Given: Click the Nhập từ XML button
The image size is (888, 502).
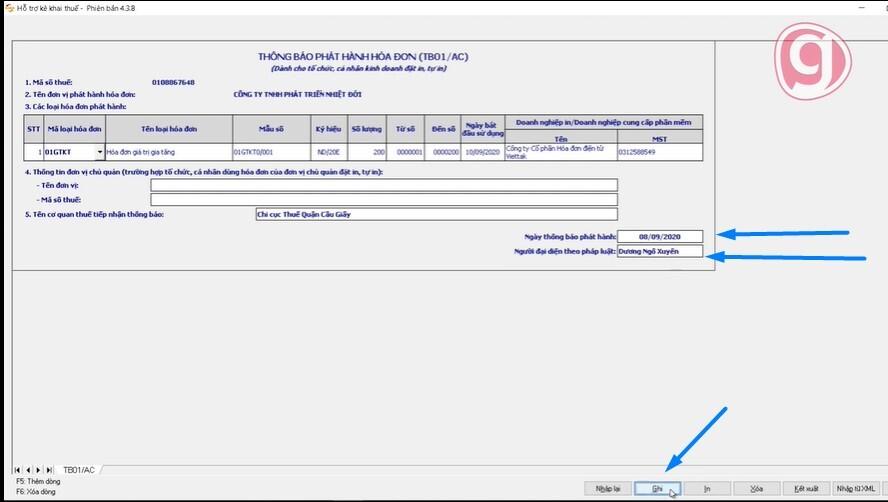Looking at the screenshot, I should [x=856, y=488].
